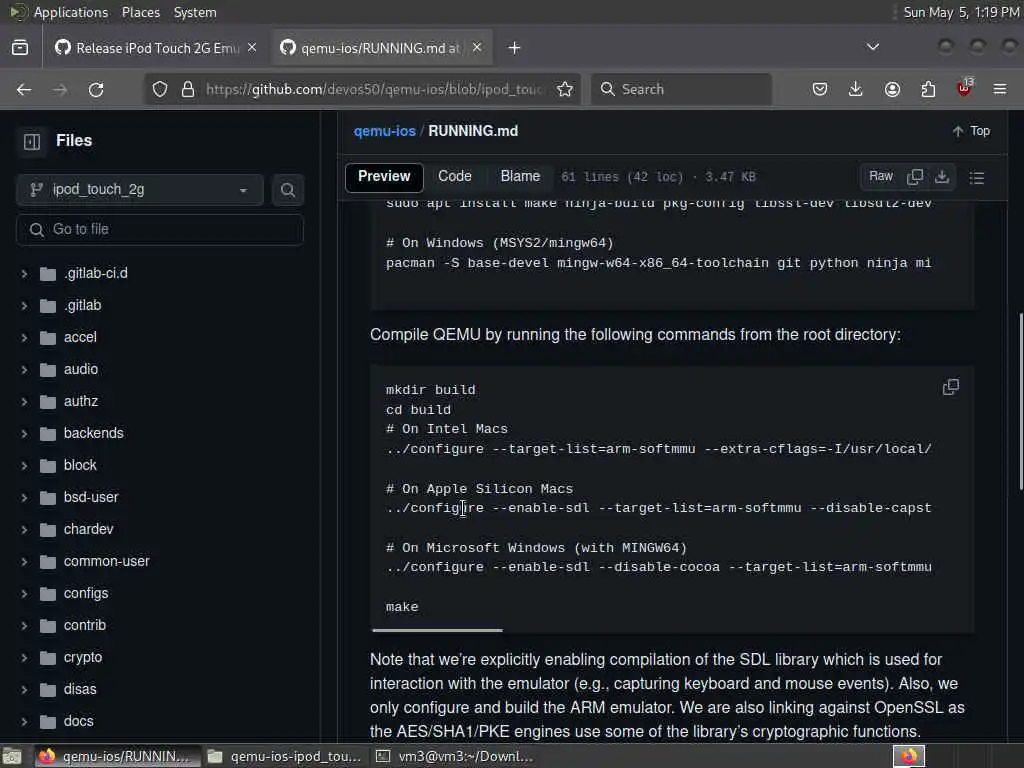Open the docs folder

point(79,721)
